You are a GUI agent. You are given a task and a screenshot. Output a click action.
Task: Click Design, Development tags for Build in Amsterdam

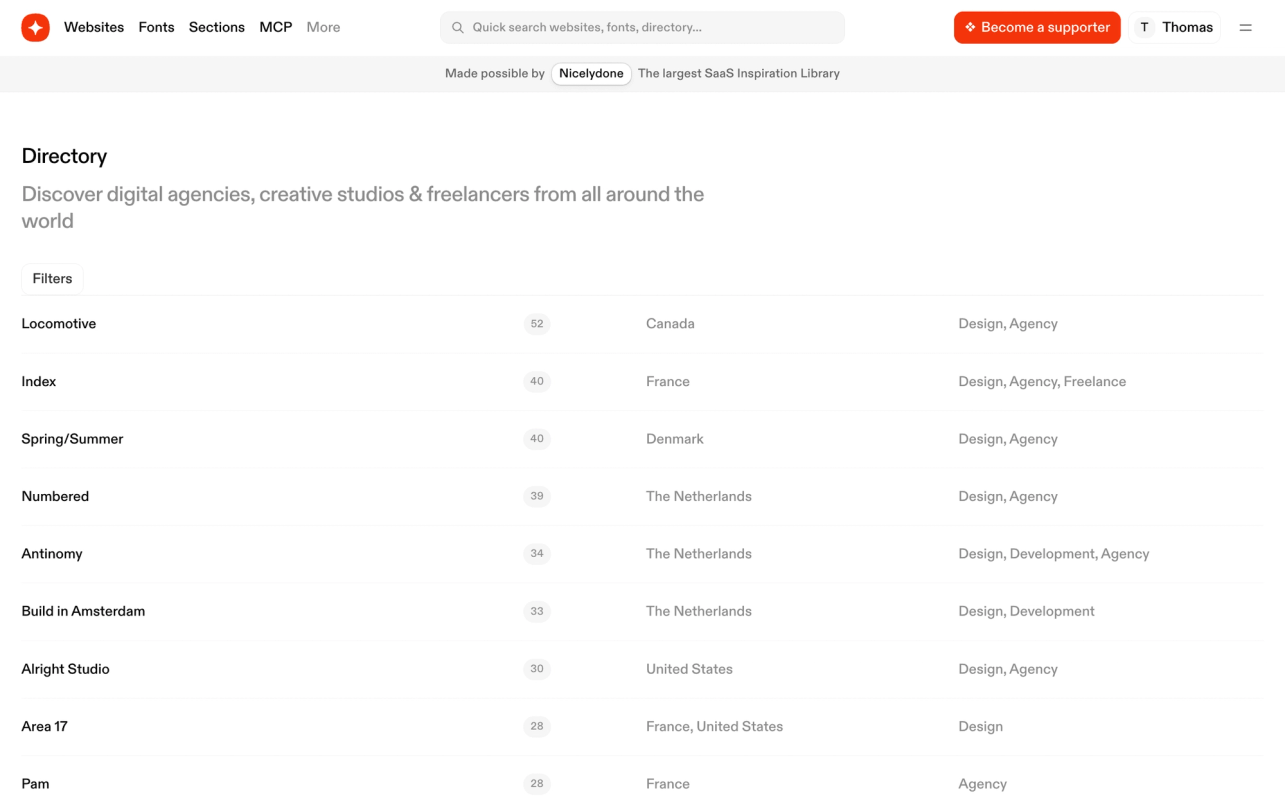[x=1026, y=612]
